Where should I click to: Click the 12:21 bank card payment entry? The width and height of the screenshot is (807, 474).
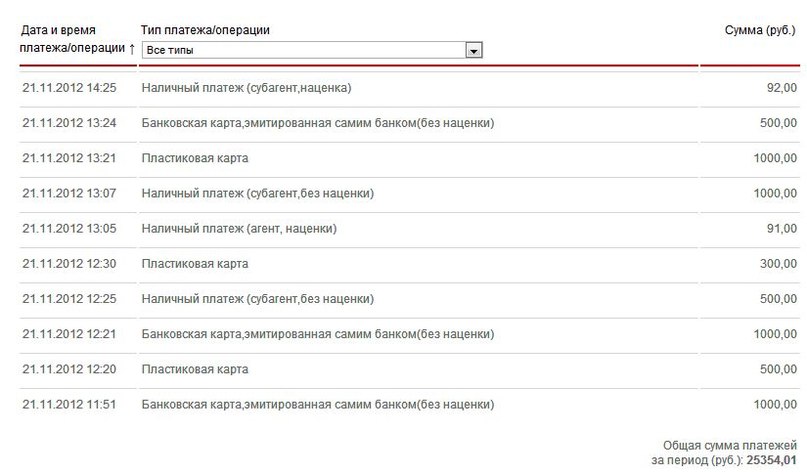(x=318, y=334)
